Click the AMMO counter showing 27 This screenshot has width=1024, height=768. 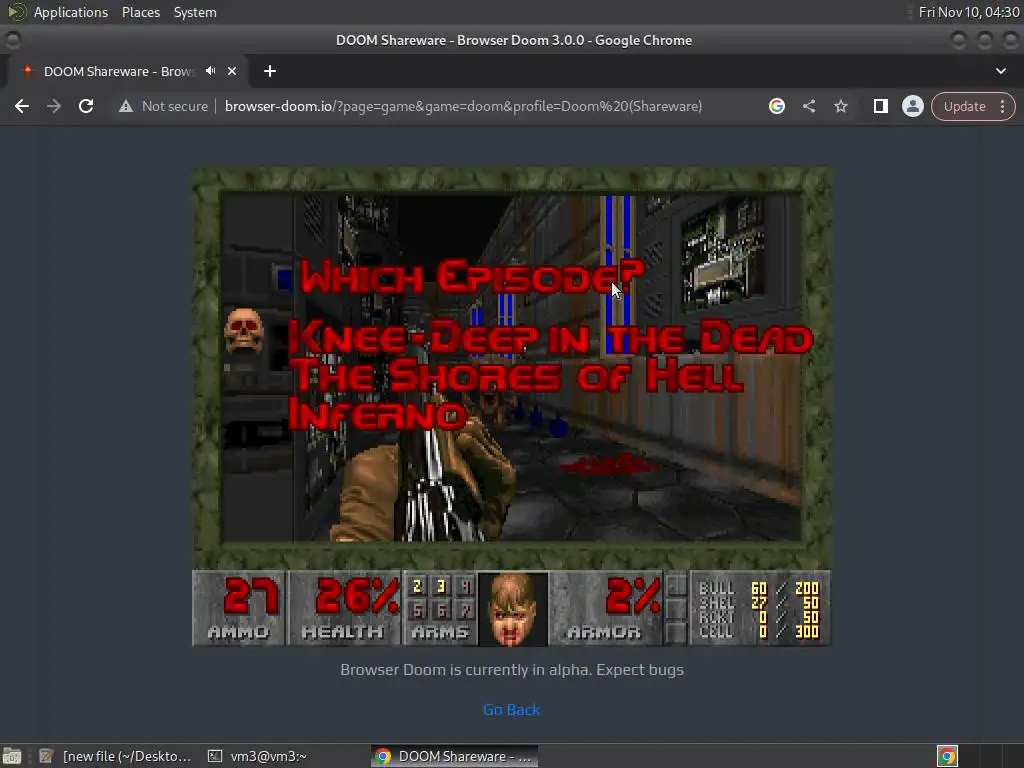point(239,609)
